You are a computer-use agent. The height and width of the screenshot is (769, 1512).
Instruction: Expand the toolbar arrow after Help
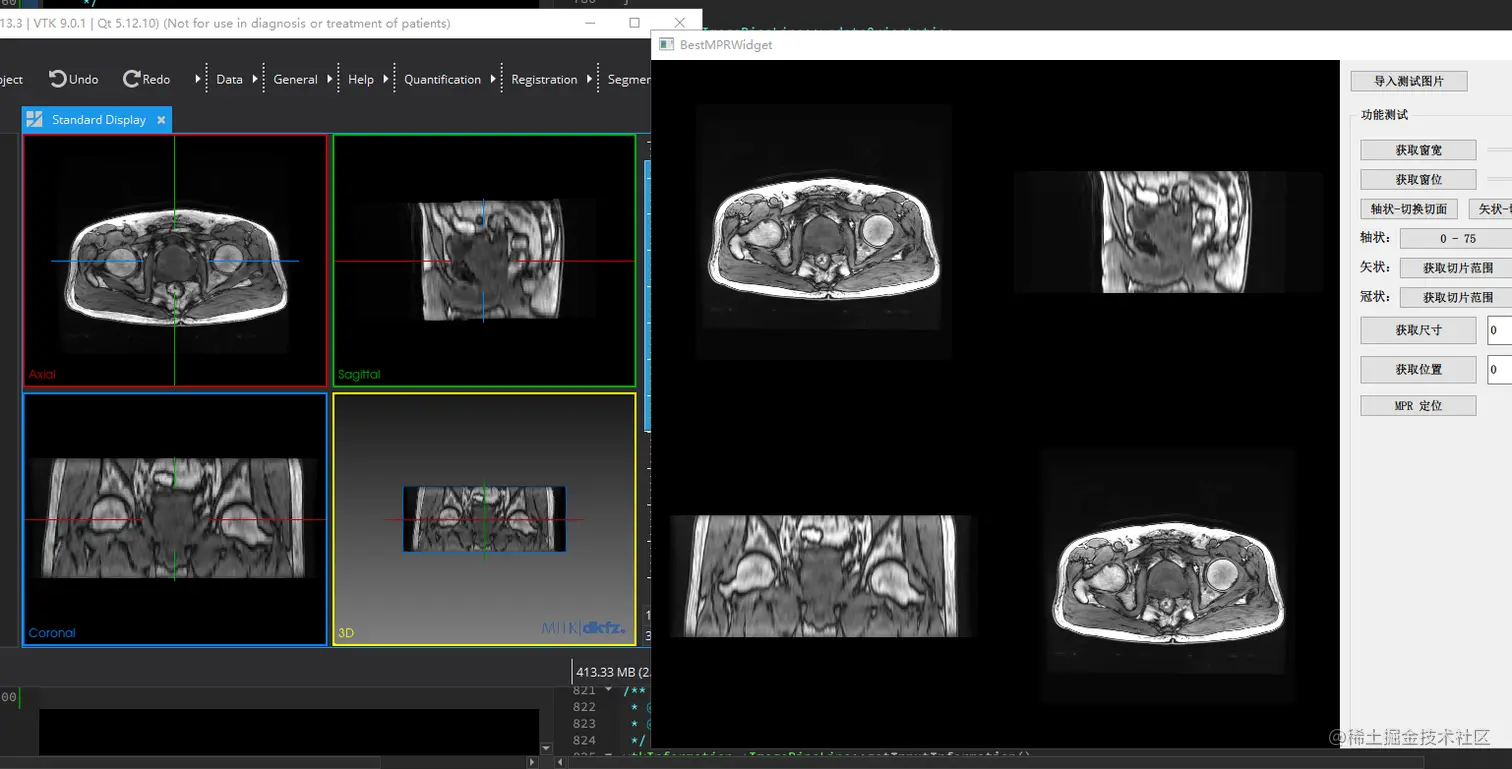tap(386, 79)
